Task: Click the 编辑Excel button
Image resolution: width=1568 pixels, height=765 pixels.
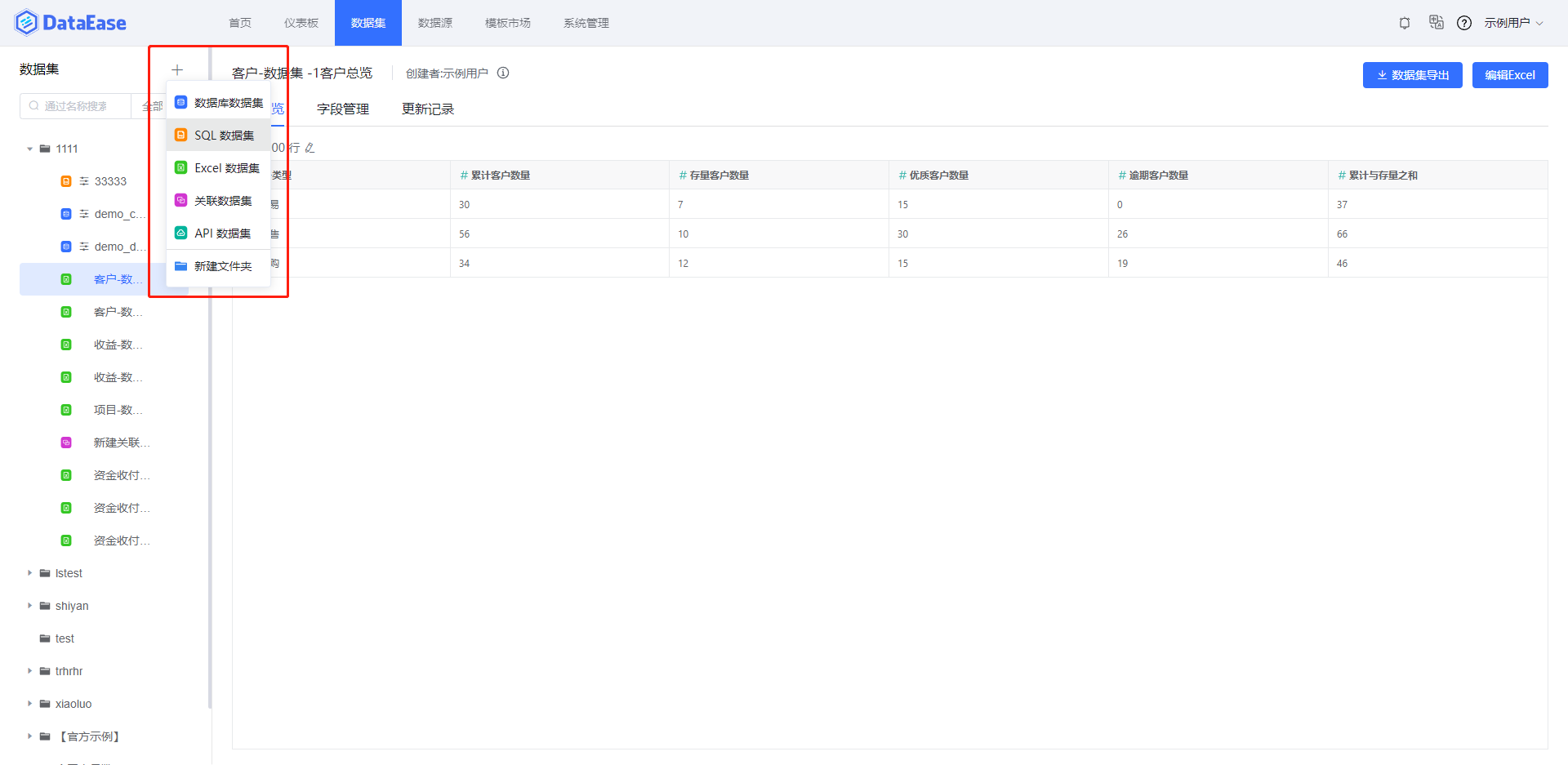Action: click(1510, 75)
